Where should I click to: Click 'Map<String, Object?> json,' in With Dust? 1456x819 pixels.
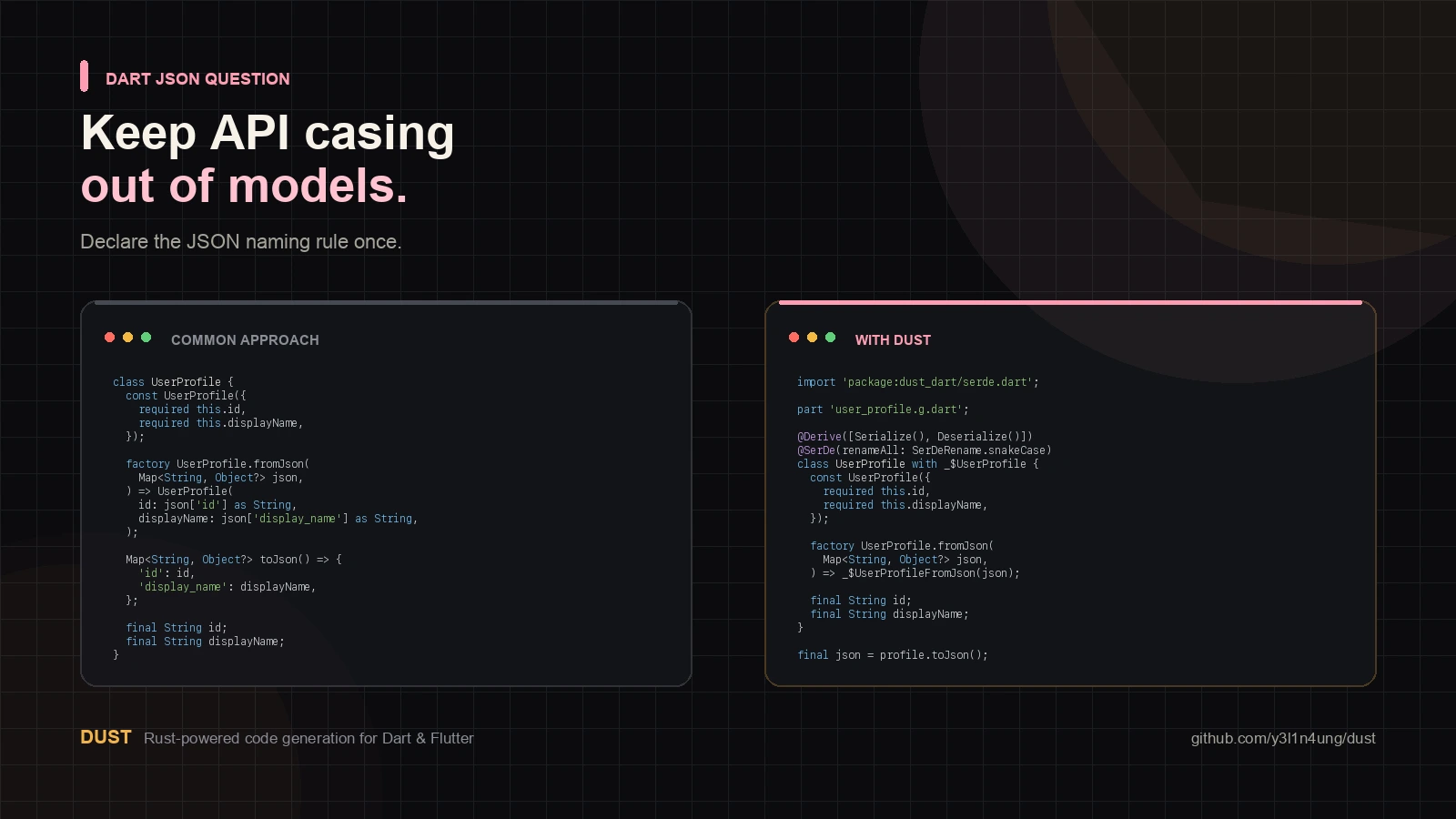(x=905, y=560)
